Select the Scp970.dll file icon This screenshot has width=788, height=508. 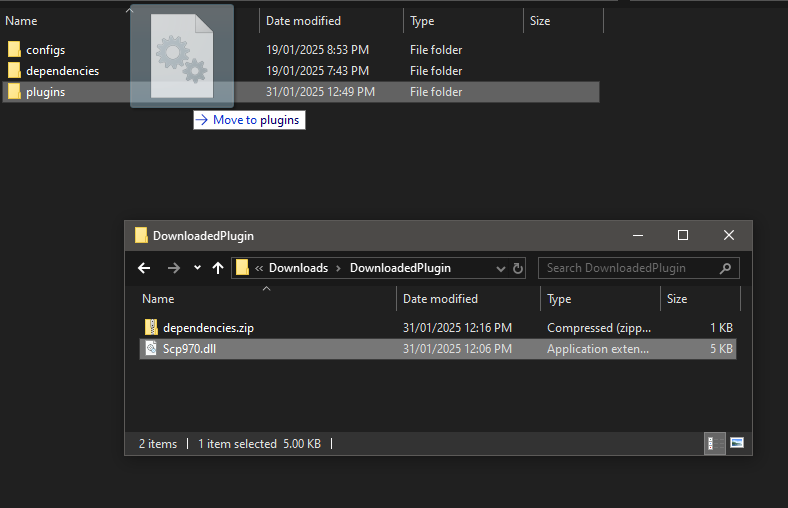(x=151, y=349)
